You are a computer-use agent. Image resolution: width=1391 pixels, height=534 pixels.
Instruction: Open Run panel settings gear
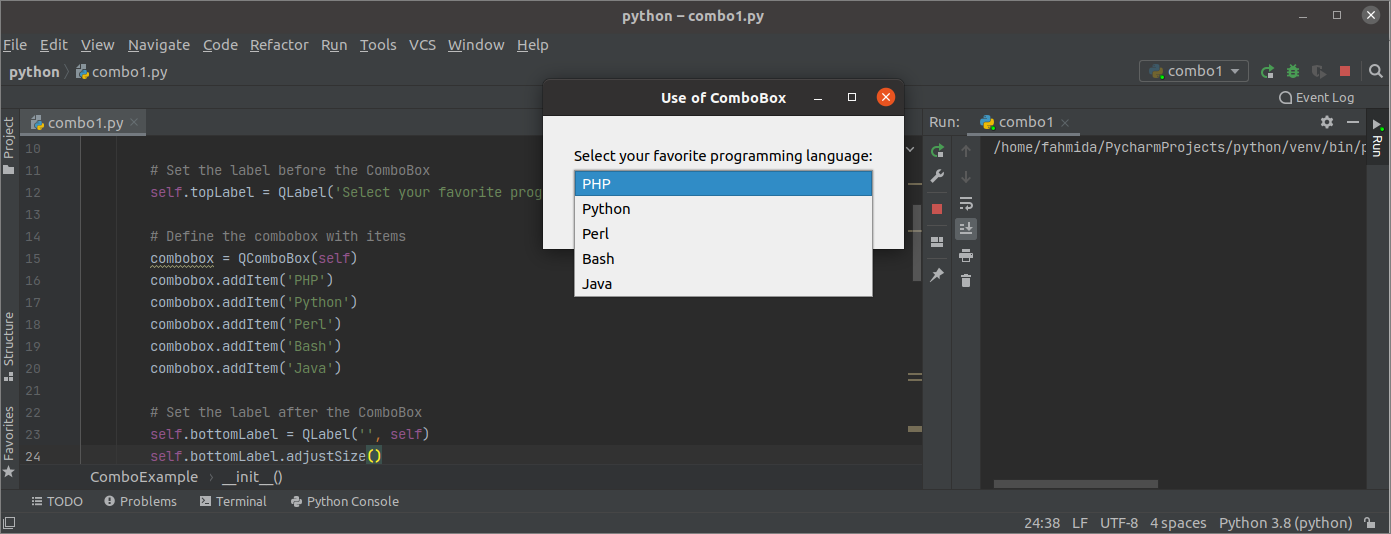pos(1327,122)
